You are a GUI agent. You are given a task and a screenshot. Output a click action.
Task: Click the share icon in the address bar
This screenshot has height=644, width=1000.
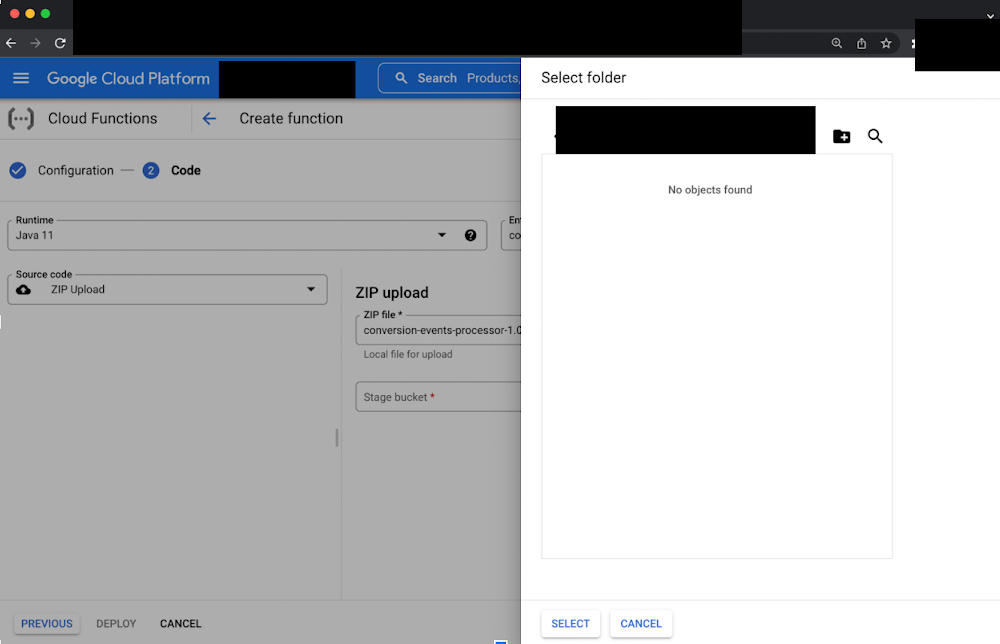(x=862, y=43)
